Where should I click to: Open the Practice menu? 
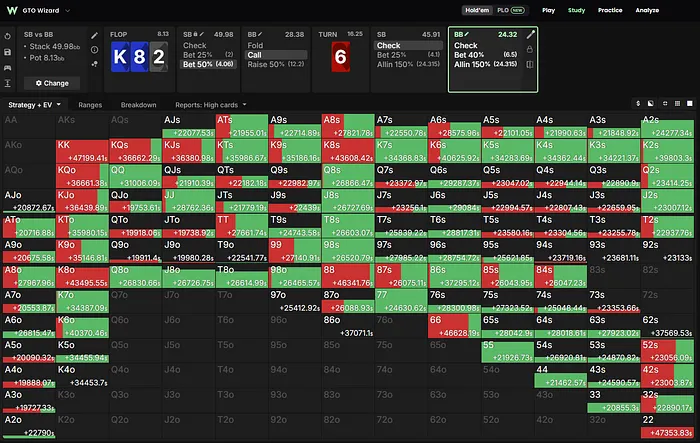[610, 10]
